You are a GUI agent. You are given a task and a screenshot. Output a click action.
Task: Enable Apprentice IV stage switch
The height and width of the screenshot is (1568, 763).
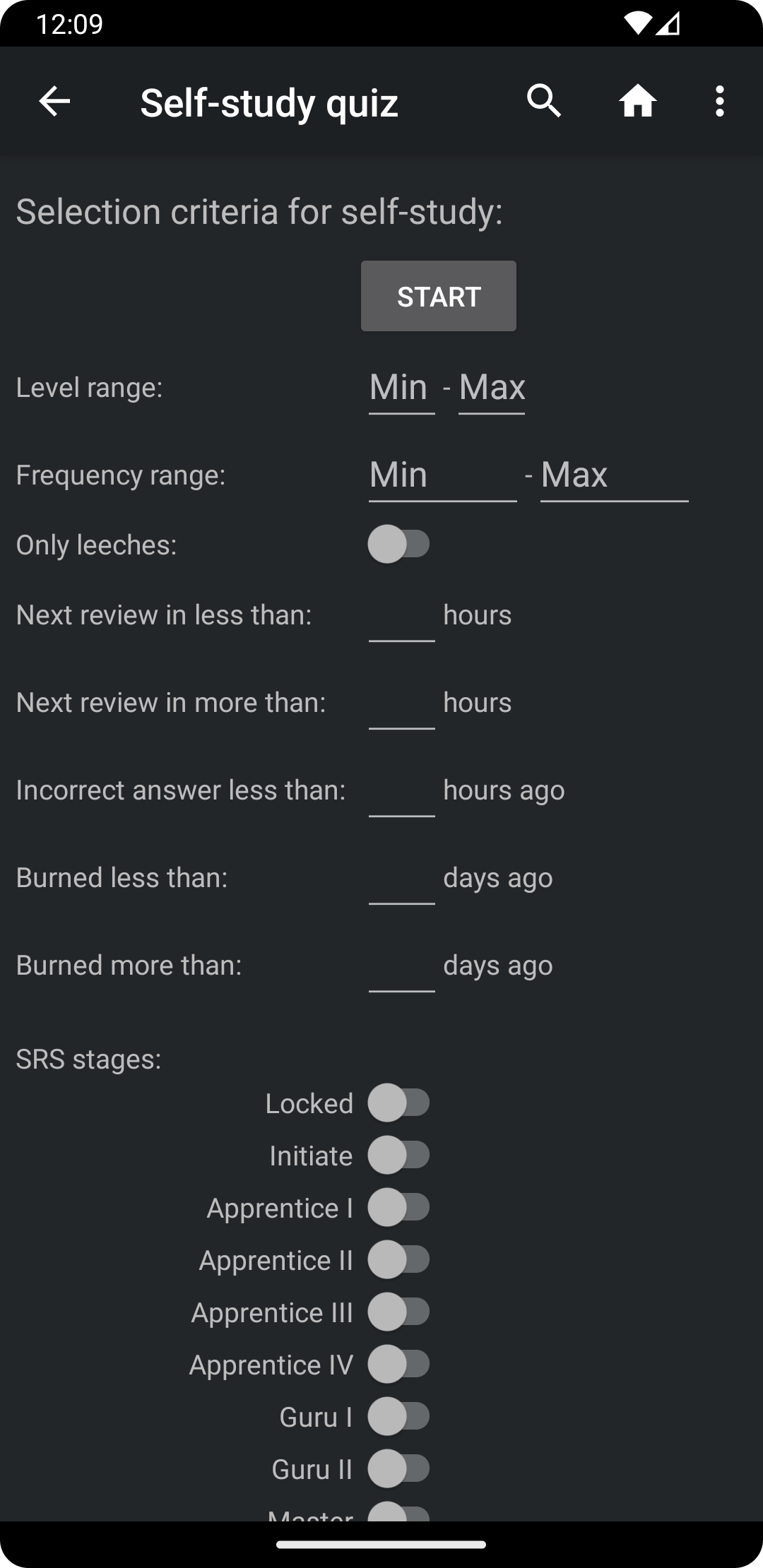click(x=399, y=1365)
